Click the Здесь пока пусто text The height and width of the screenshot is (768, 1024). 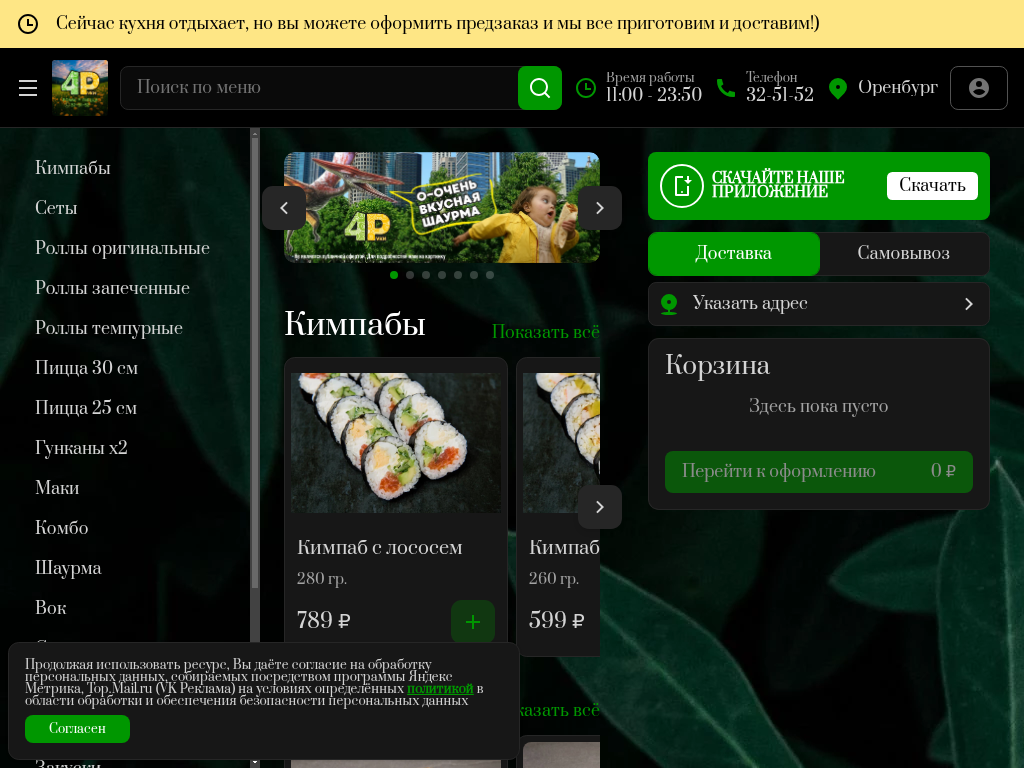click(x=818, y=406)
